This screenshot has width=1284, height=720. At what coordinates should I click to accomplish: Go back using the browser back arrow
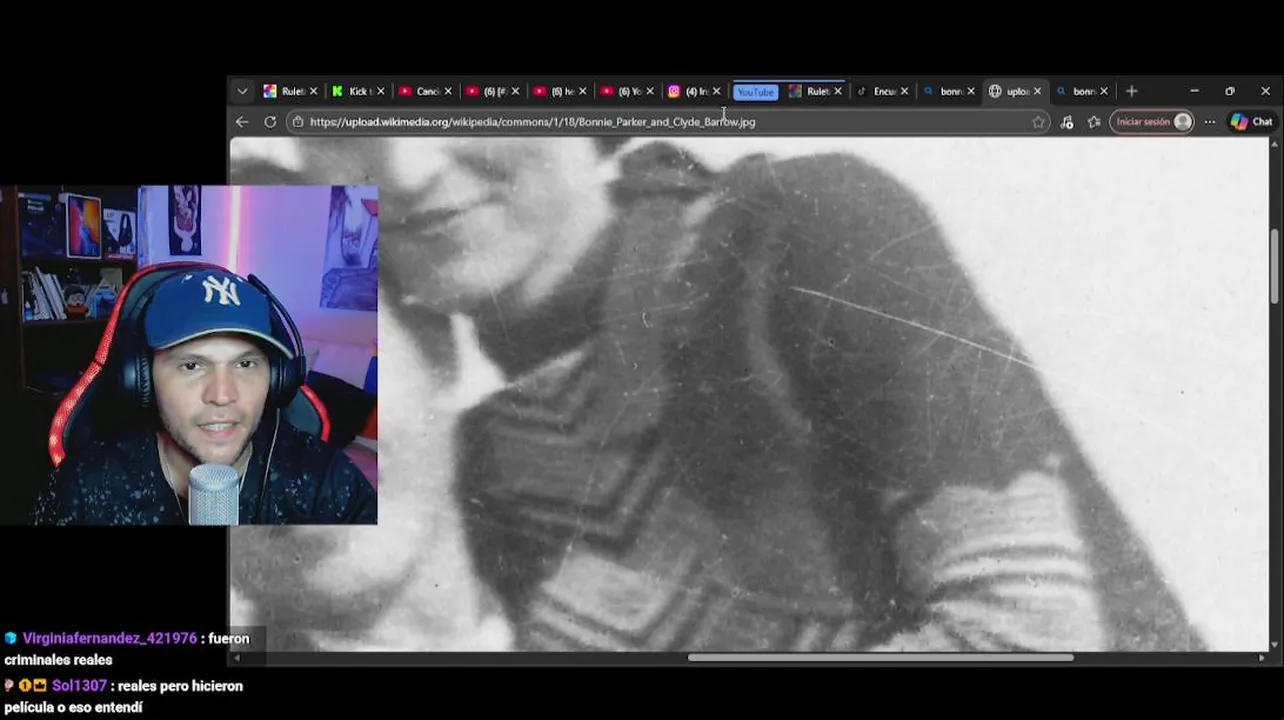click(242, 122)
